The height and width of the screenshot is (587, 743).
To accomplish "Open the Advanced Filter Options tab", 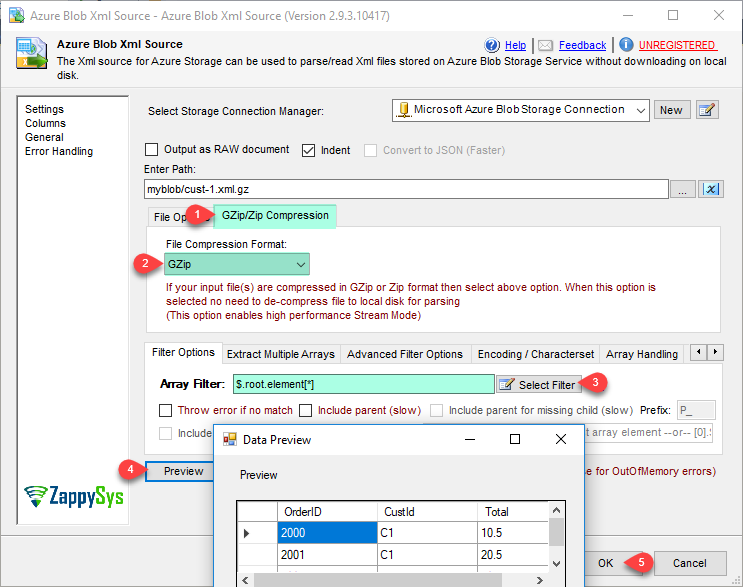I will [405, 354].
